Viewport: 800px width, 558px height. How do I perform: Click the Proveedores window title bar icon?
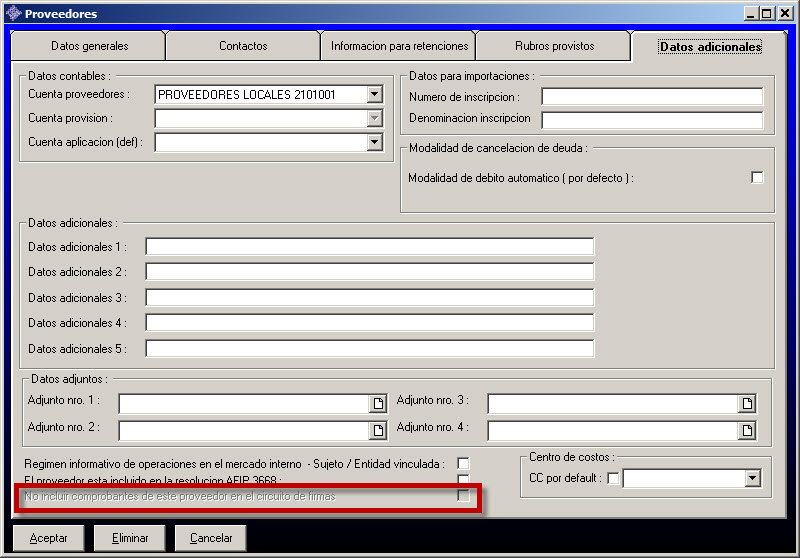12,13
